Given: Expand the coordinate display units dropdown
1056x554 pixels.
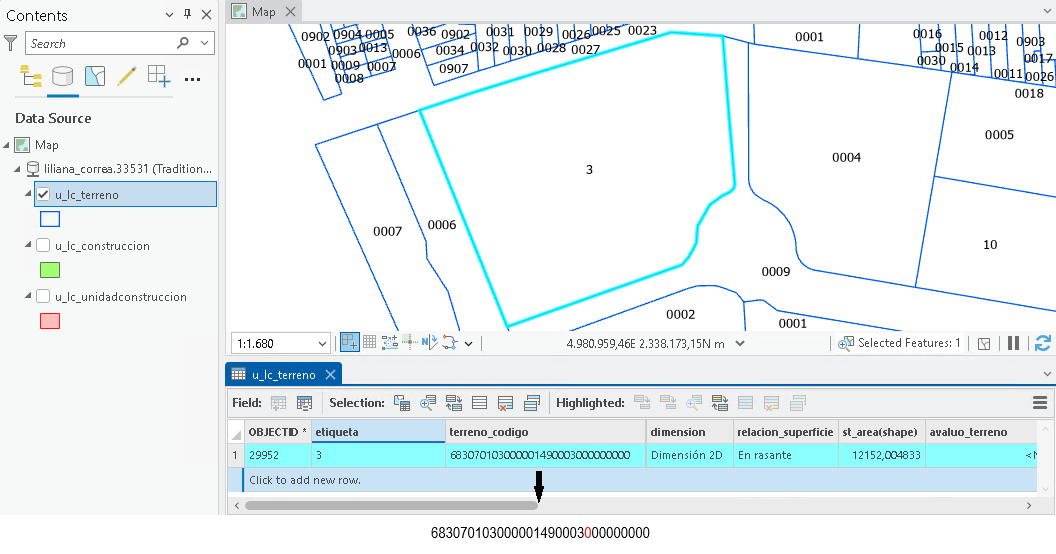Looking at the screenshot, I should (739, 343).
